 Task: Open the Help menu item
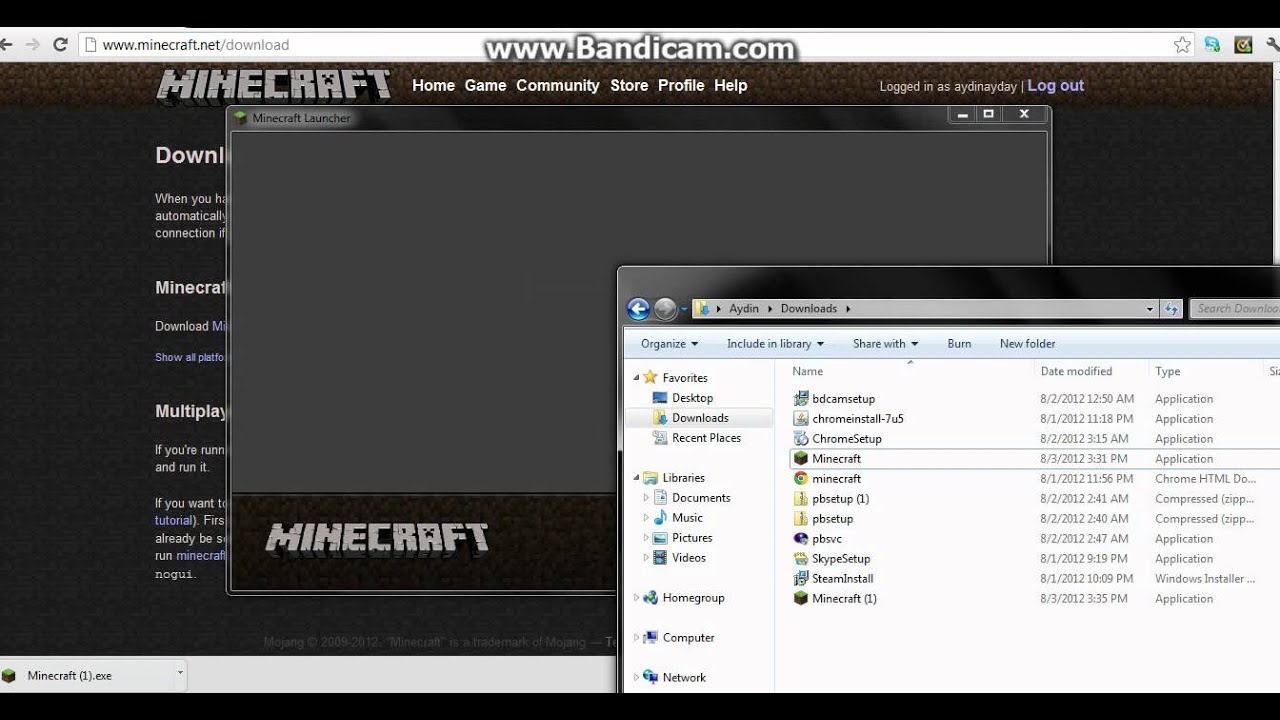pos(730,86)
